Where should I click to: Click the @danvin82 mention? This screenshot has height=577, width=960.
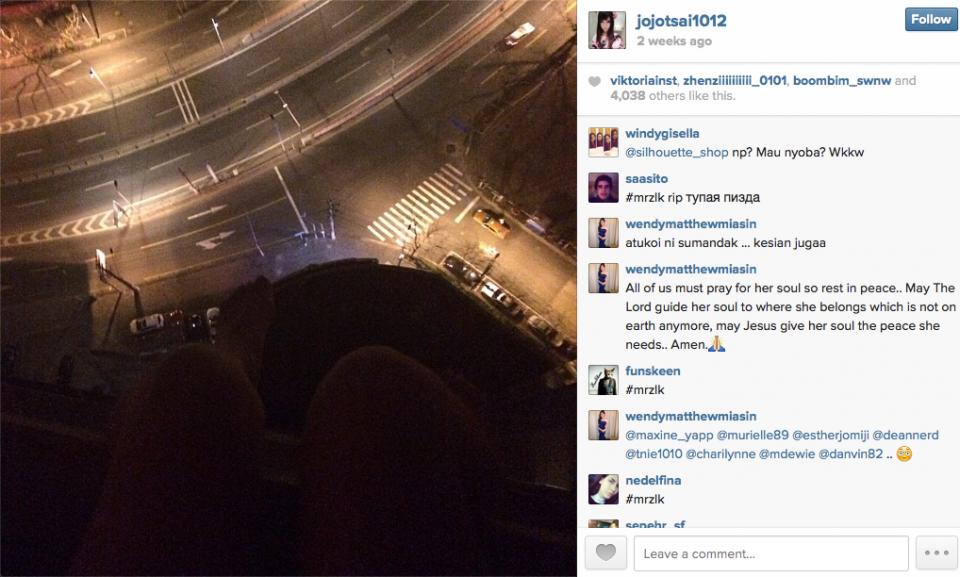click(850, 454)
